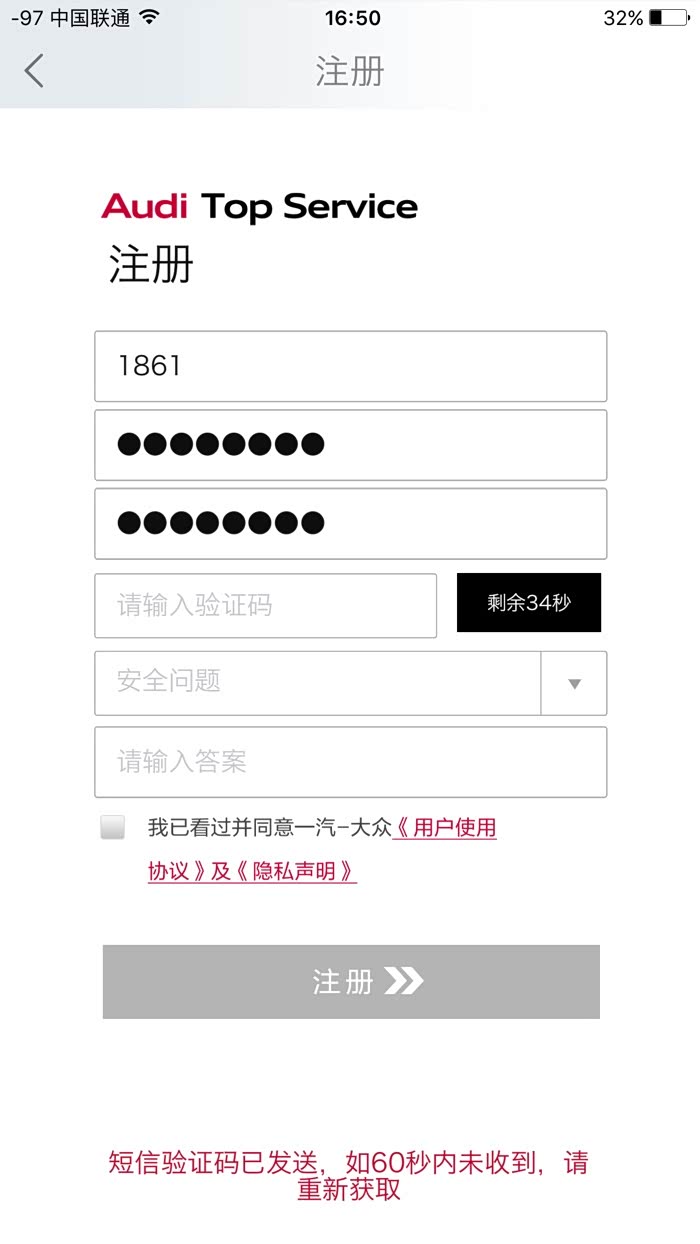700x1244 pixels.
Task: Open the 用户使用协议 user agreement link
Action: pyautogui.click(x=447, y=828)
